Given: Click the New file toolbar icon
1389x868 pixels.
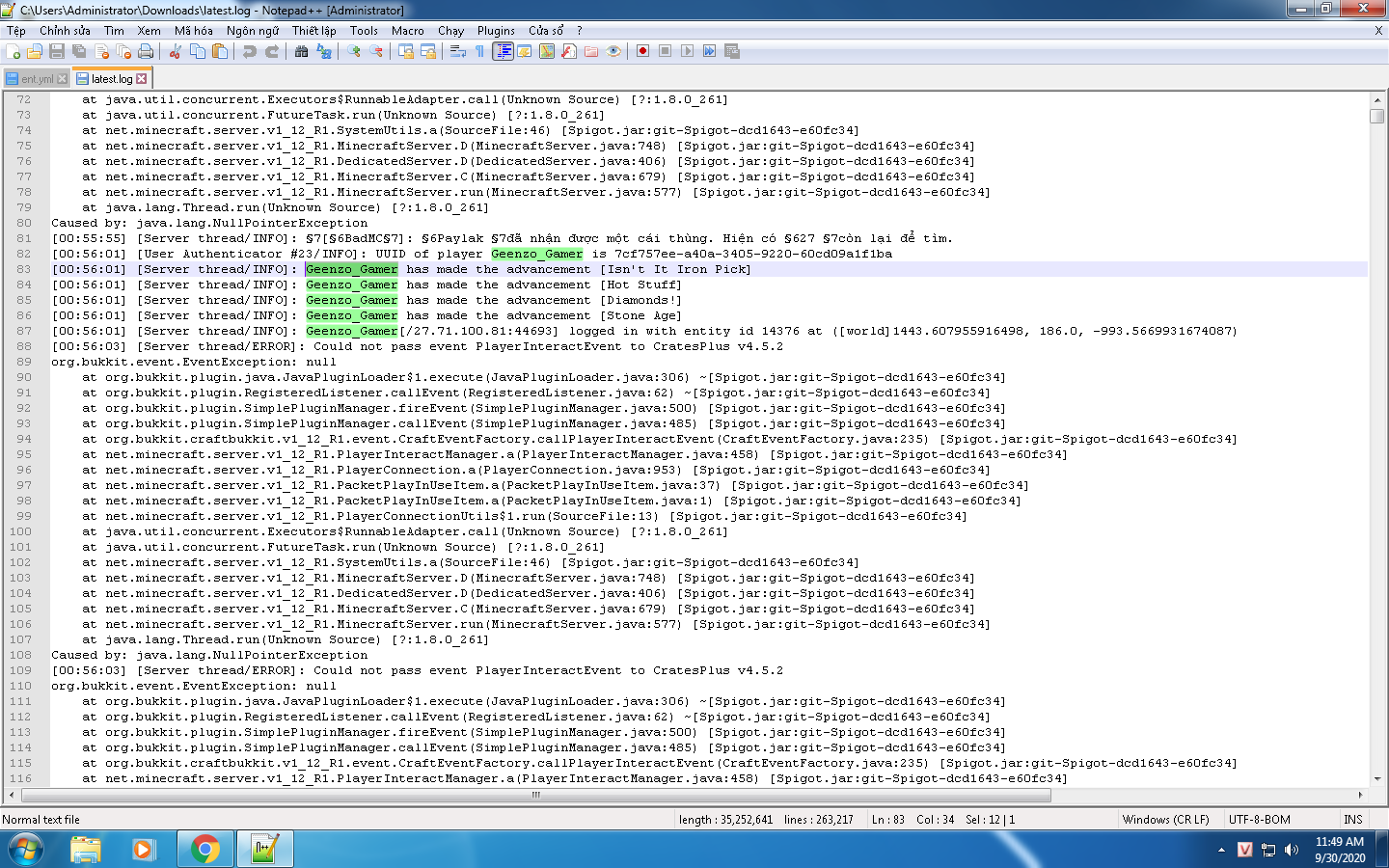Looking at the screenshot, I should (14, 51).
